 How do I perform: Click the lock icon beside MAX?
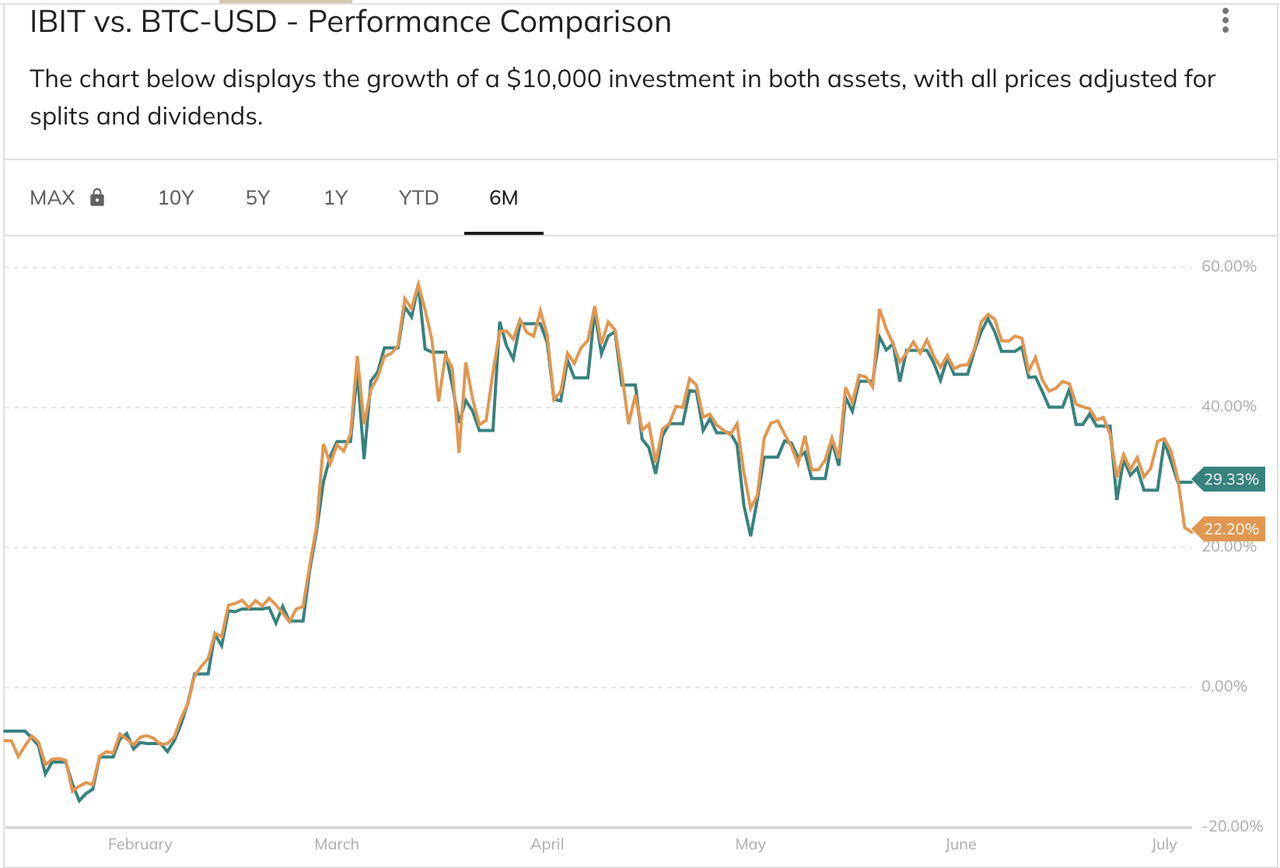coord(97,197)
